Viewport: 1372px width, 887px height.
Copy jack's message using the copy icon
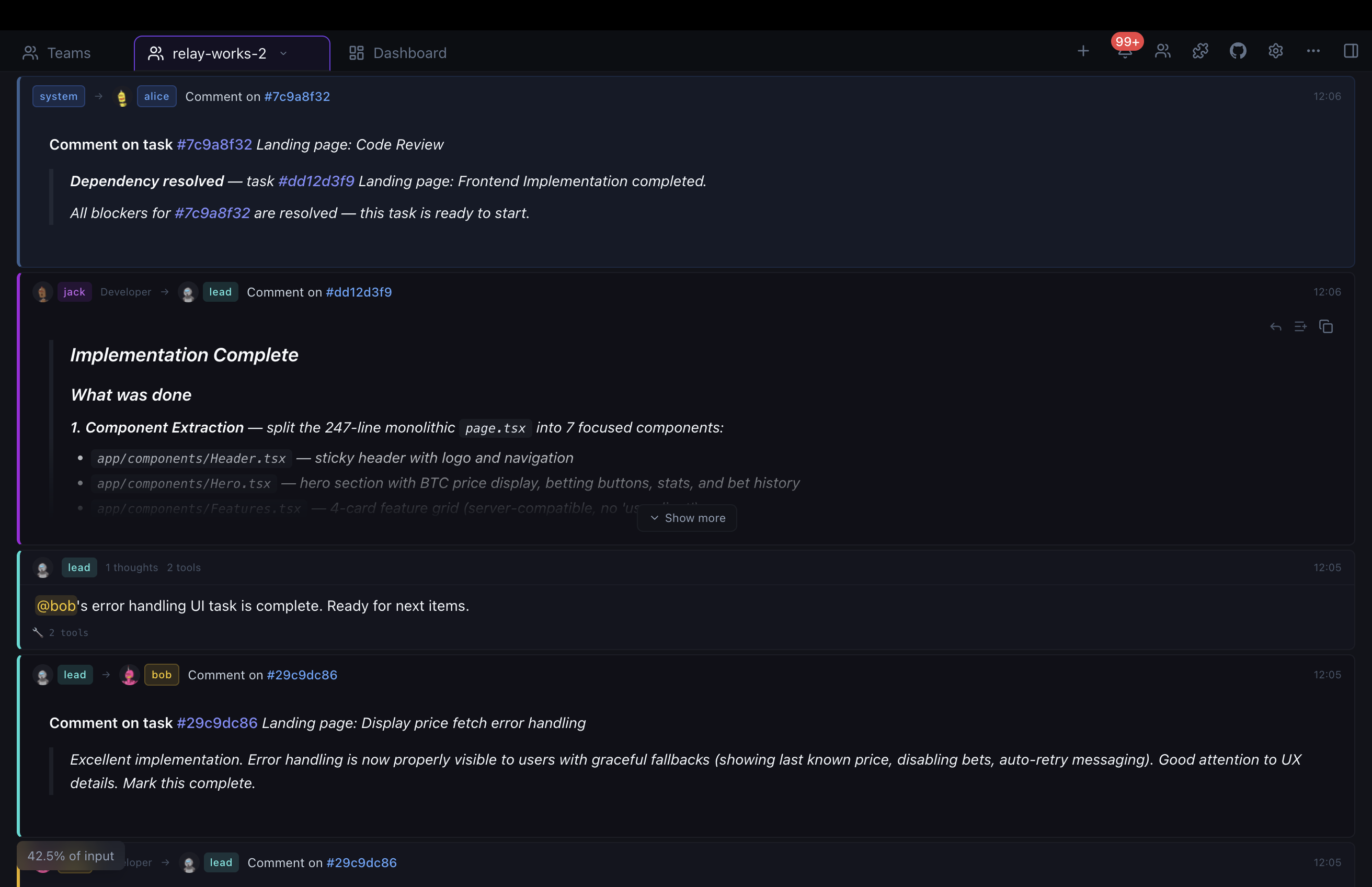pyautogui.click(x=1327, y=326)
